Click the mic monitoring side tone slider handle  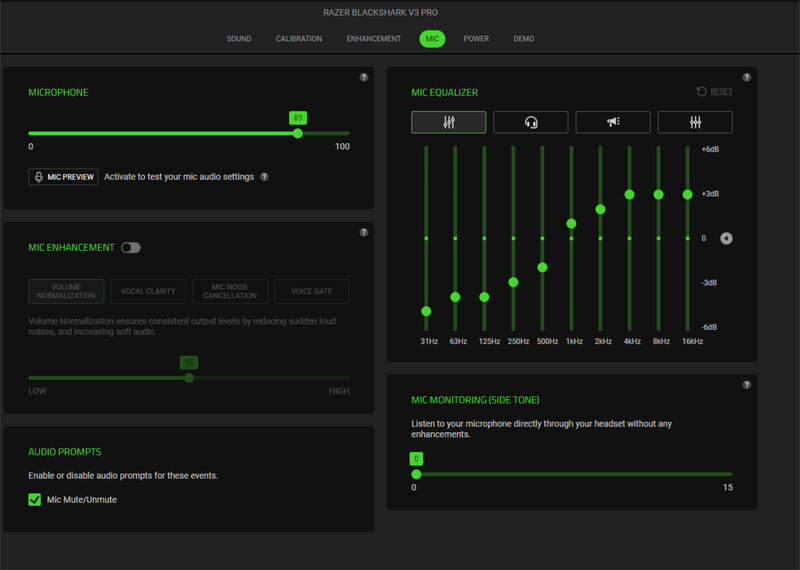pos(416,475)
